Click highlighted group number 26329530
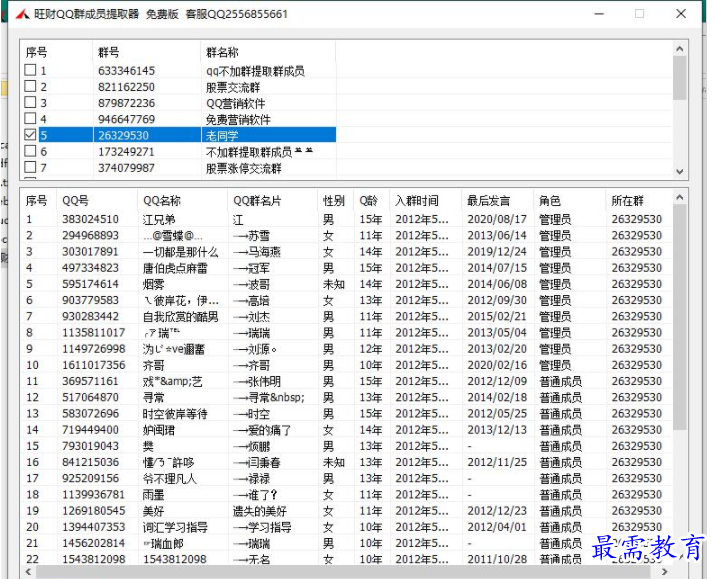Image resolution: width=713 pixels, height=579 pixels. coord(123,136)
